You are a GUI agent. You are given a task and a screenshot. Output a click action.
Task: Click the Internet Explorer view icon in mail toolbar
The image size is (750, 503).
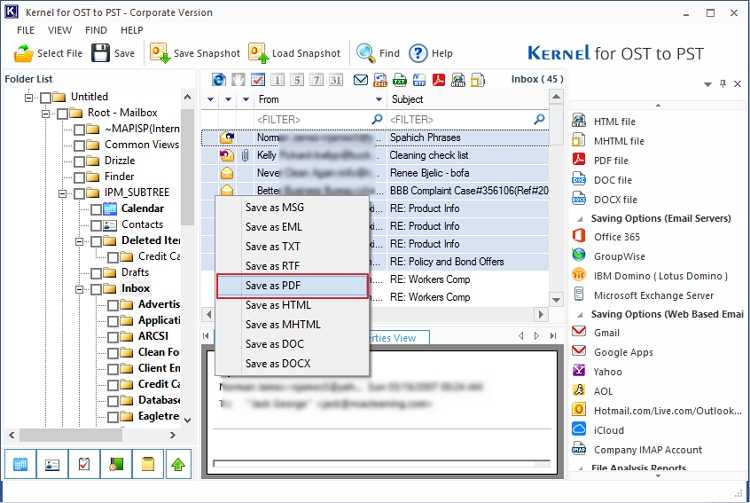pos(219,79)
